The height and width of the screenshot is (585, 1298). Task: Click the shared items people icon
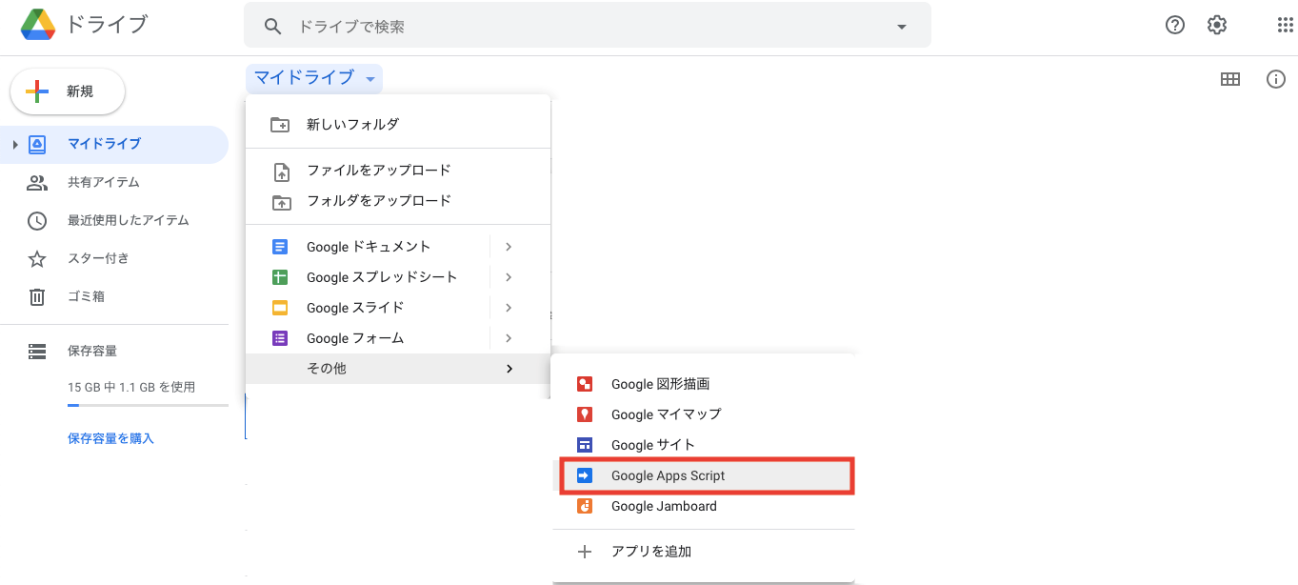pos(37,183)
